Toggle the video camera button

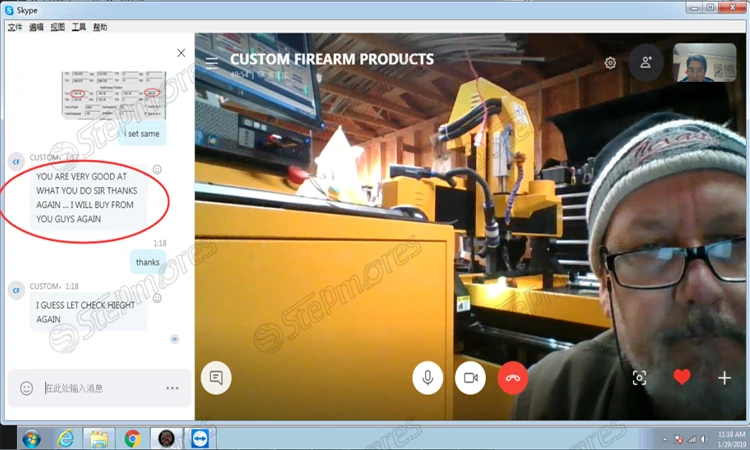(x=470, y=377)
